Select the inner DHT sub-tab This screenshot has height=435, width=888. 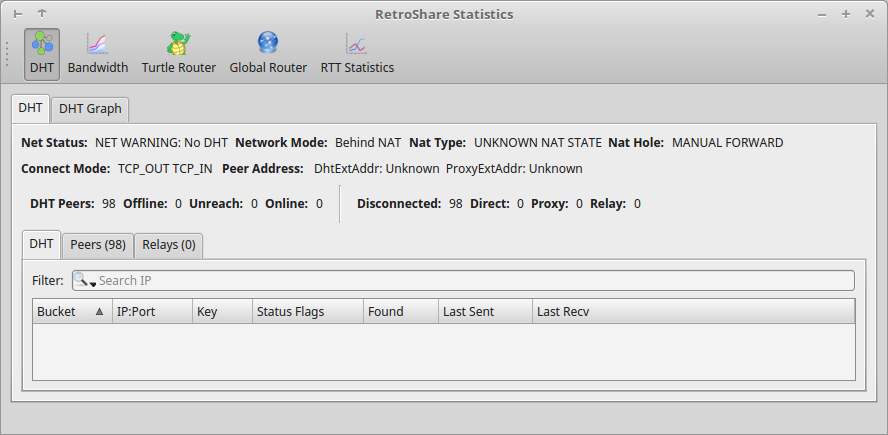41,244
